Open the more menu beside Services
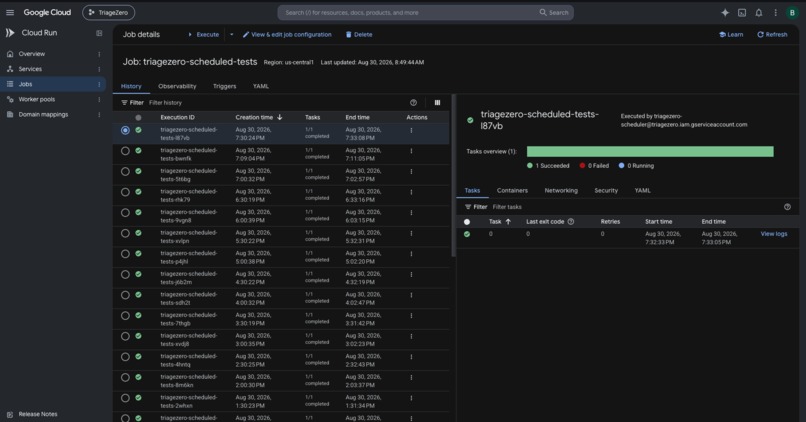The width and height of the screenshot is (806, 422). point(99,69)
